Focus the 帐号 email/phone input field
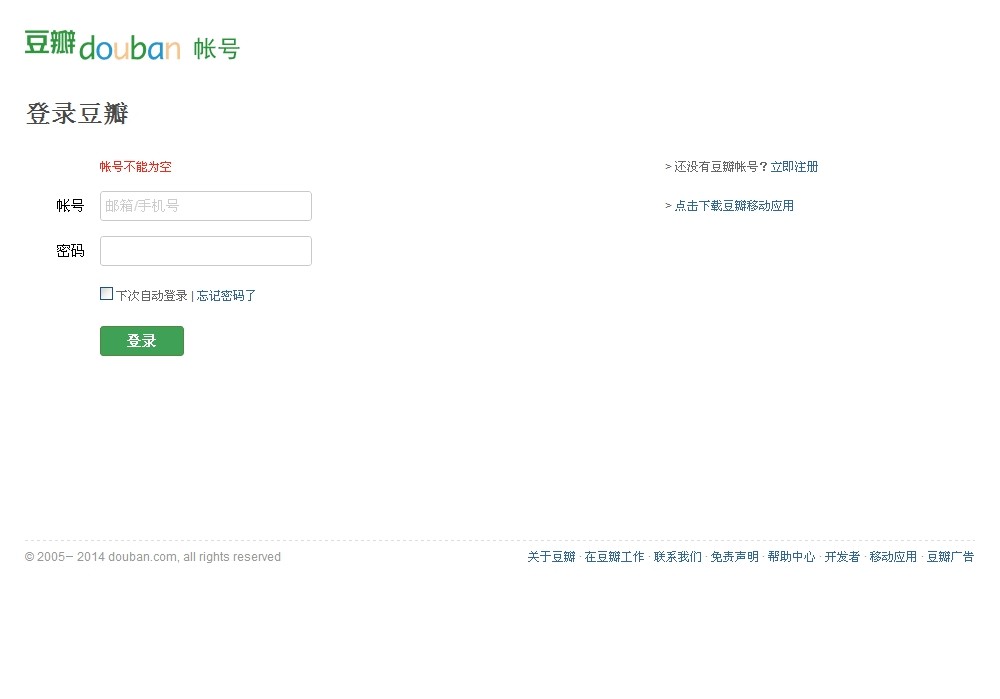 click(205, 206)
